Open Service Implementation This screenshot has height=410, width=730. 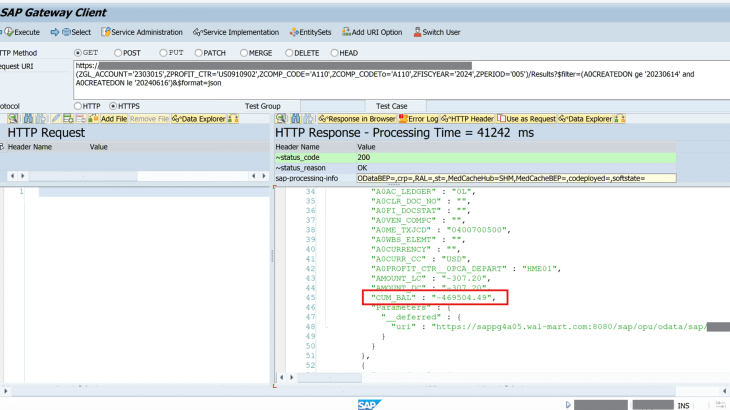tap(236, 32)
